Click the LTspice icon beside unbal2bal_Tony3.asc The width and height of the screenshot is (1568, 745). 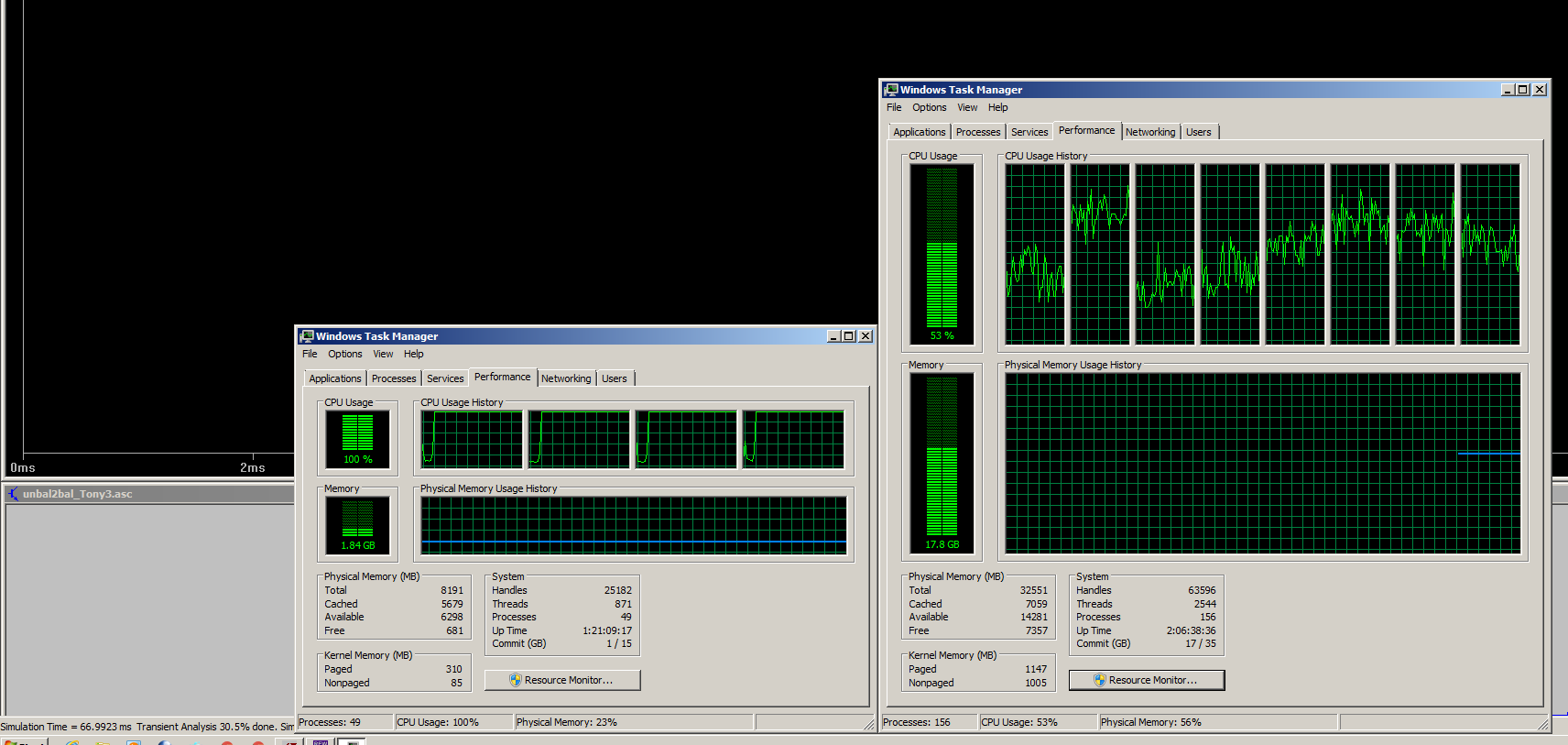click(x=13, y=494)
